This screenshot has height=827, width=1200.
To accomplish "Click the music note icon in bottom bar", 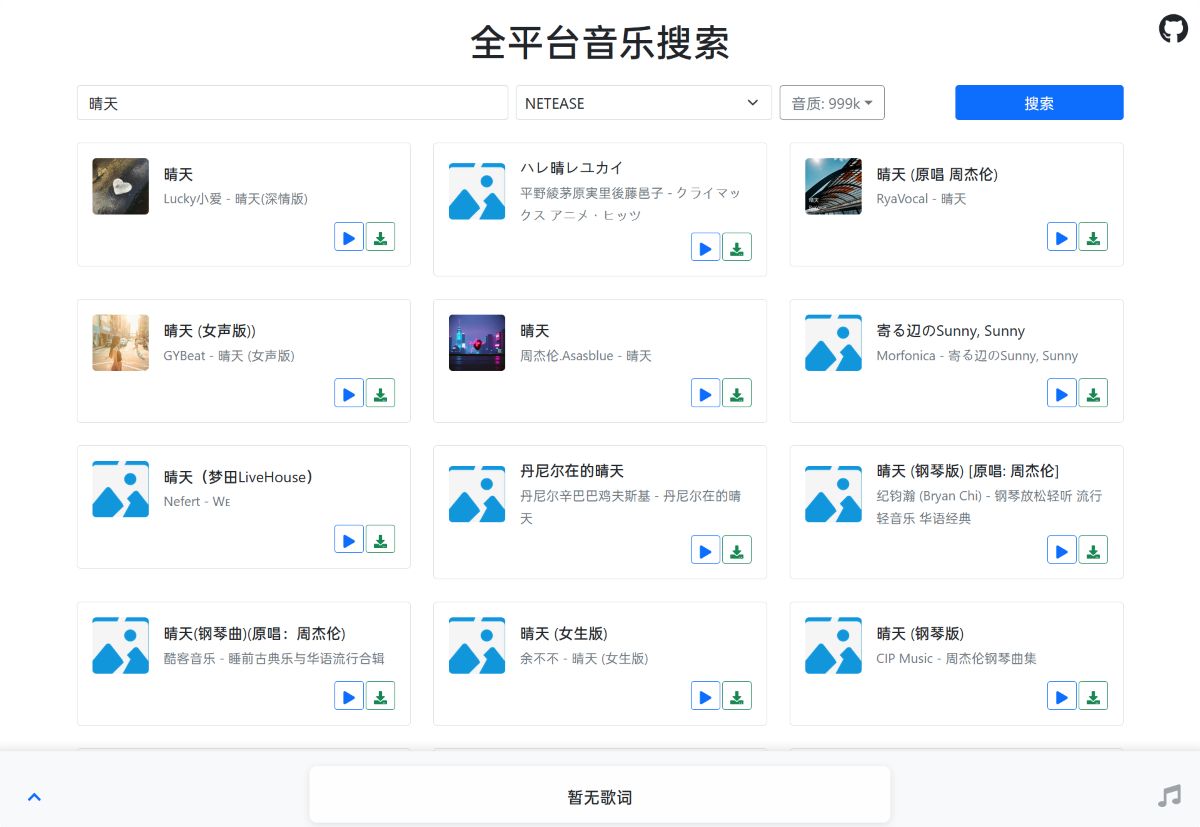I will click(x=1169, y=796).
